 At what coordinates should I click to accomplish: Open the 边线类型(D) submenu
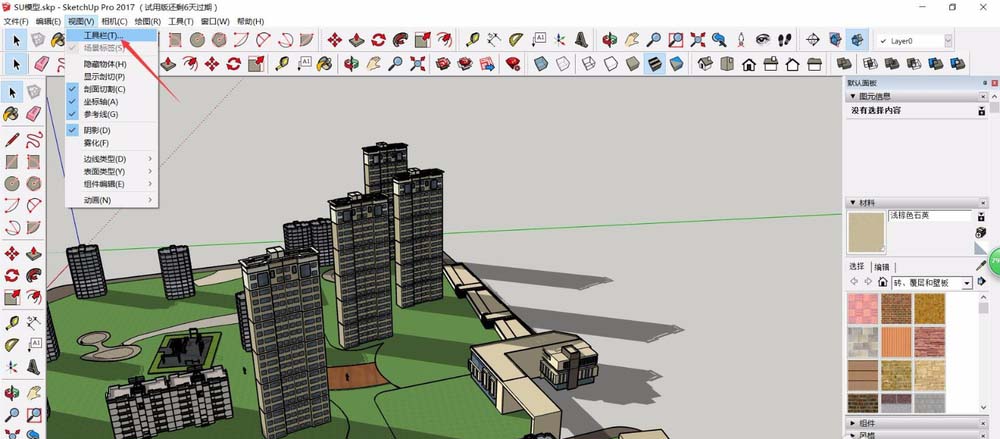112,159
